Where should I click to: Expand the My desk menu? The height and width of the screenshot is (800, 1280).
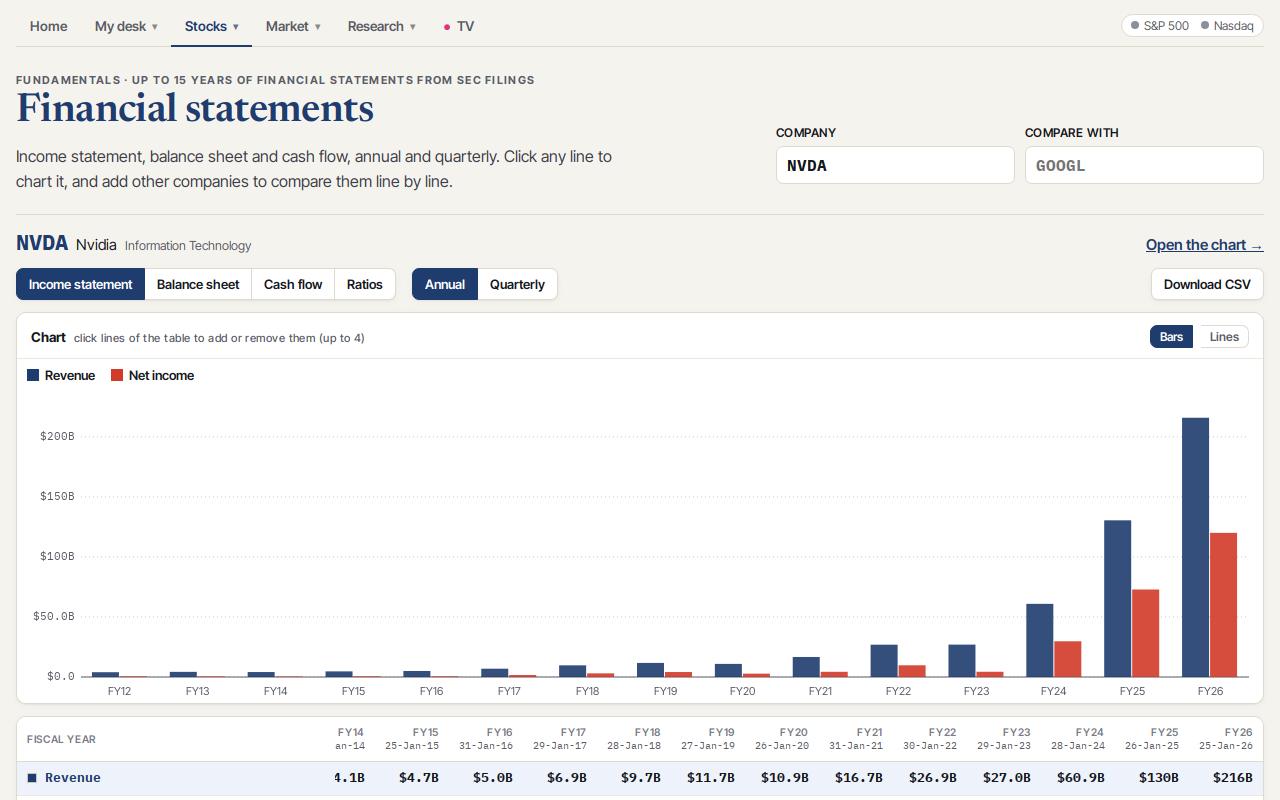[x=126, y=26]
